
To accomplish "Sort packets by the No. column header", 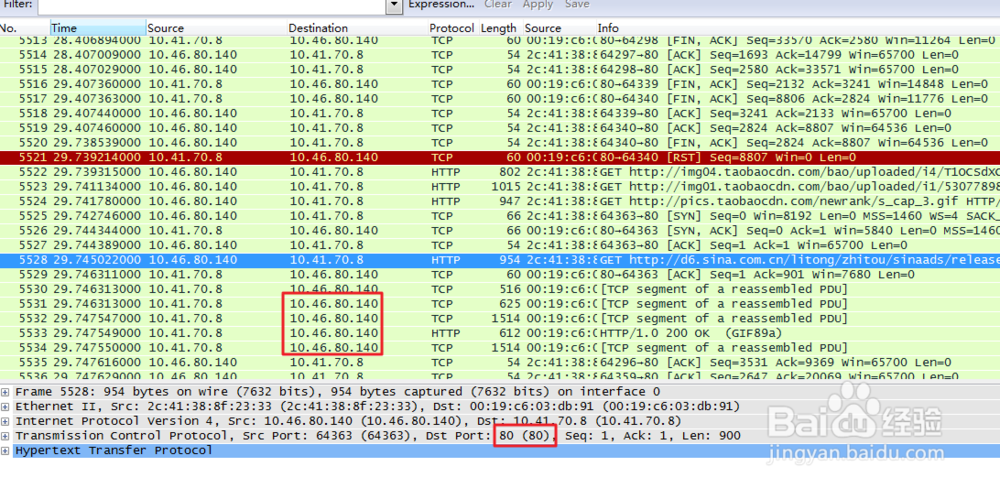I will point(25,28).
